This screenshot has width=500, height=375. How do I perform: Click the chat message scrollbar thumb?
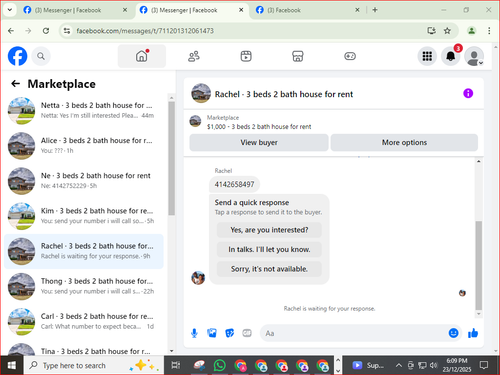click(479, 265)
